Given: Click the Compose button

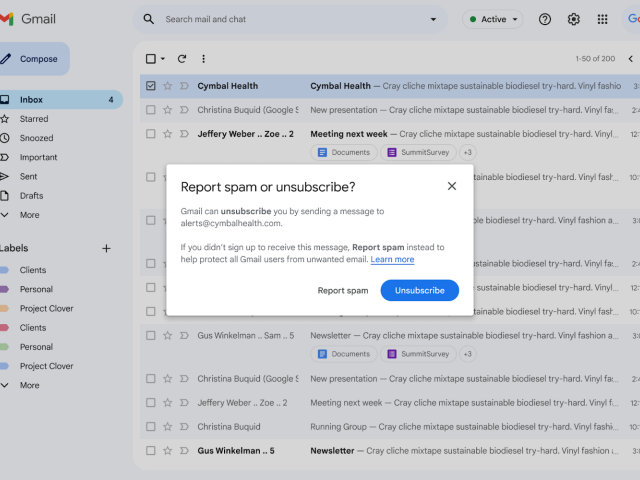Looking at the screenshot, I should coord(34,59).
